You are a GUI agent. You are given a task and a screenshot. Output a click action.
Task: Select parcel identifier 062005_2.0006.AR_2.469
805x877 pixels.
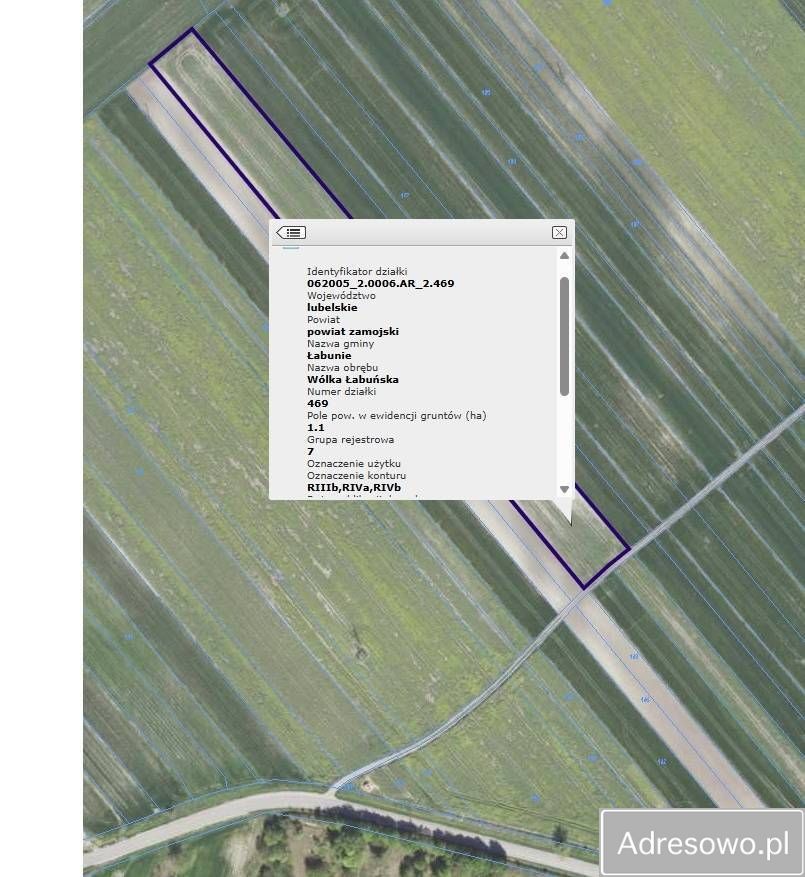(380, 284)
